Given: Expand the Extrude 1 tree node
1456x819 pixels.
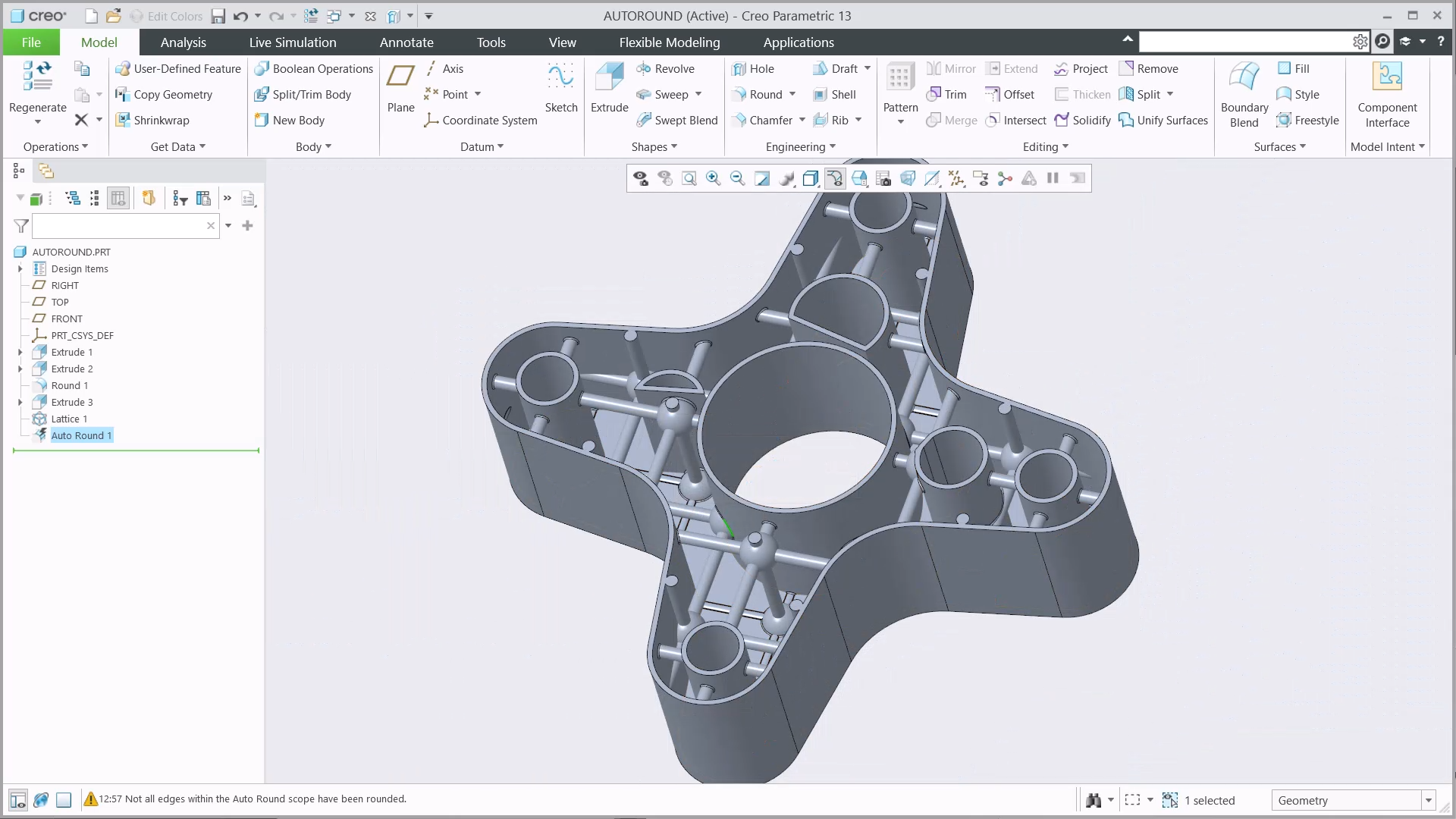Looking at the screenshot, I should click(20, 352).
